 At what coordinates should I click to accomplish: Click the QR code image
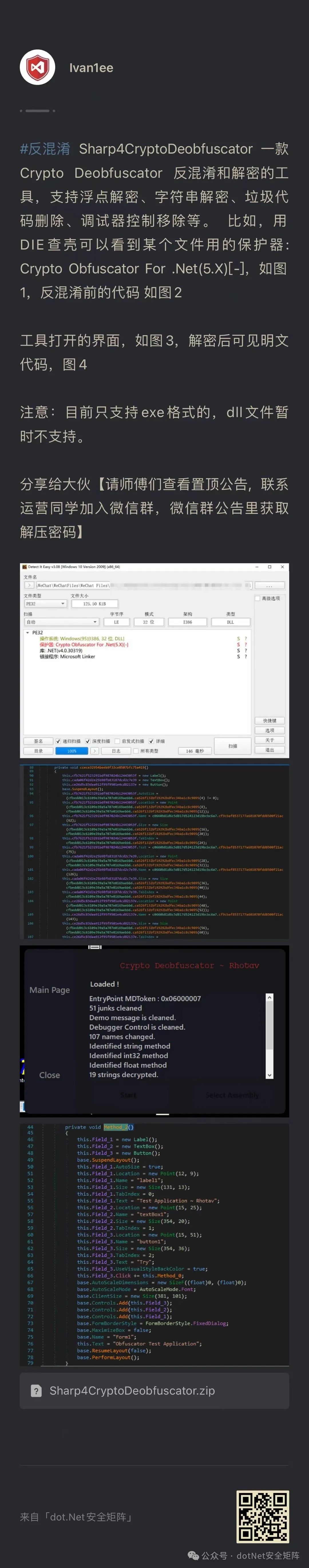tap(263, 1517)
